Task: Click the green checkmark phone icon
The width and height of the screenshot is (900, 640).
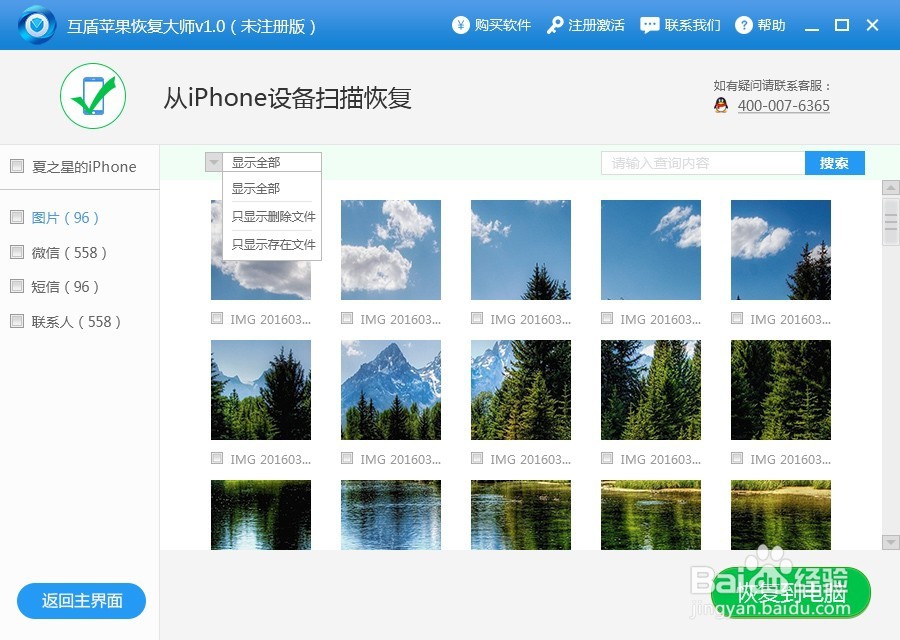Action: click(93, 96)
